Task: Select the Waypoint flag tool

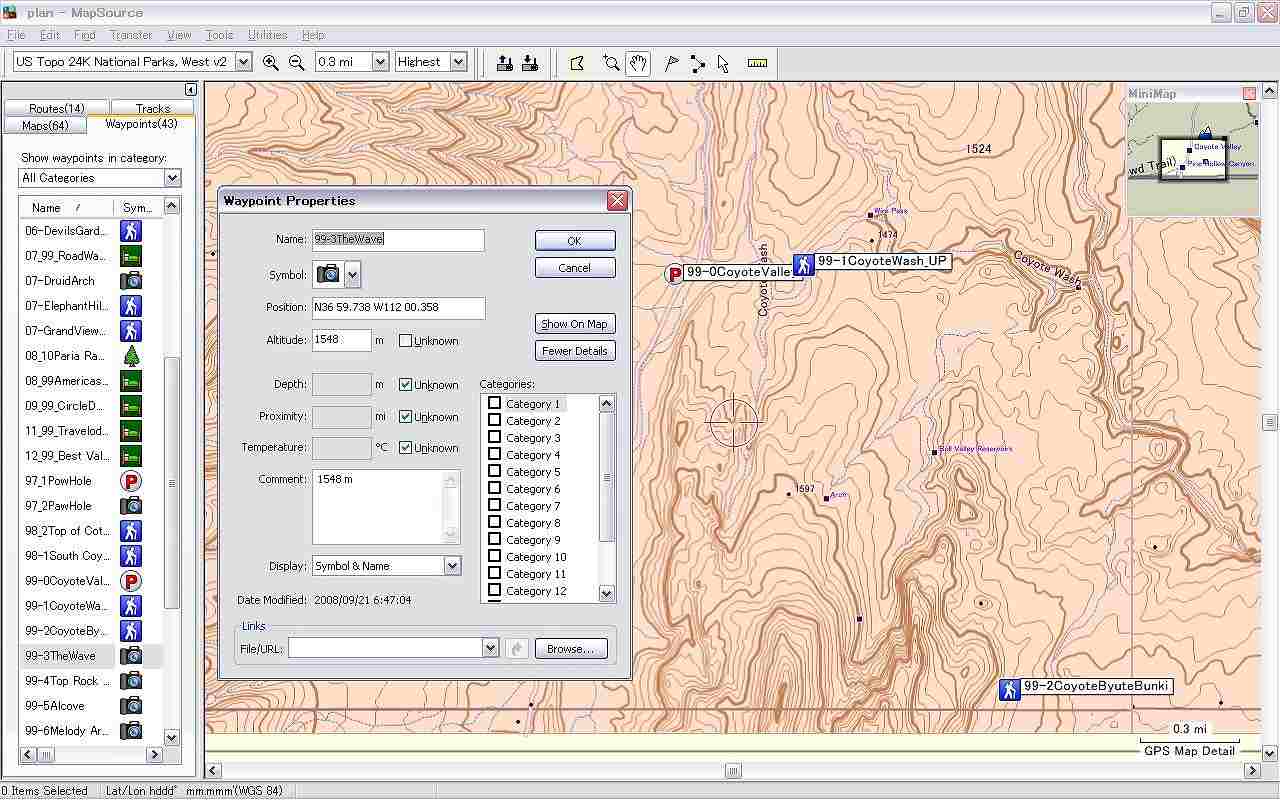Action: [x=671, y=63]
